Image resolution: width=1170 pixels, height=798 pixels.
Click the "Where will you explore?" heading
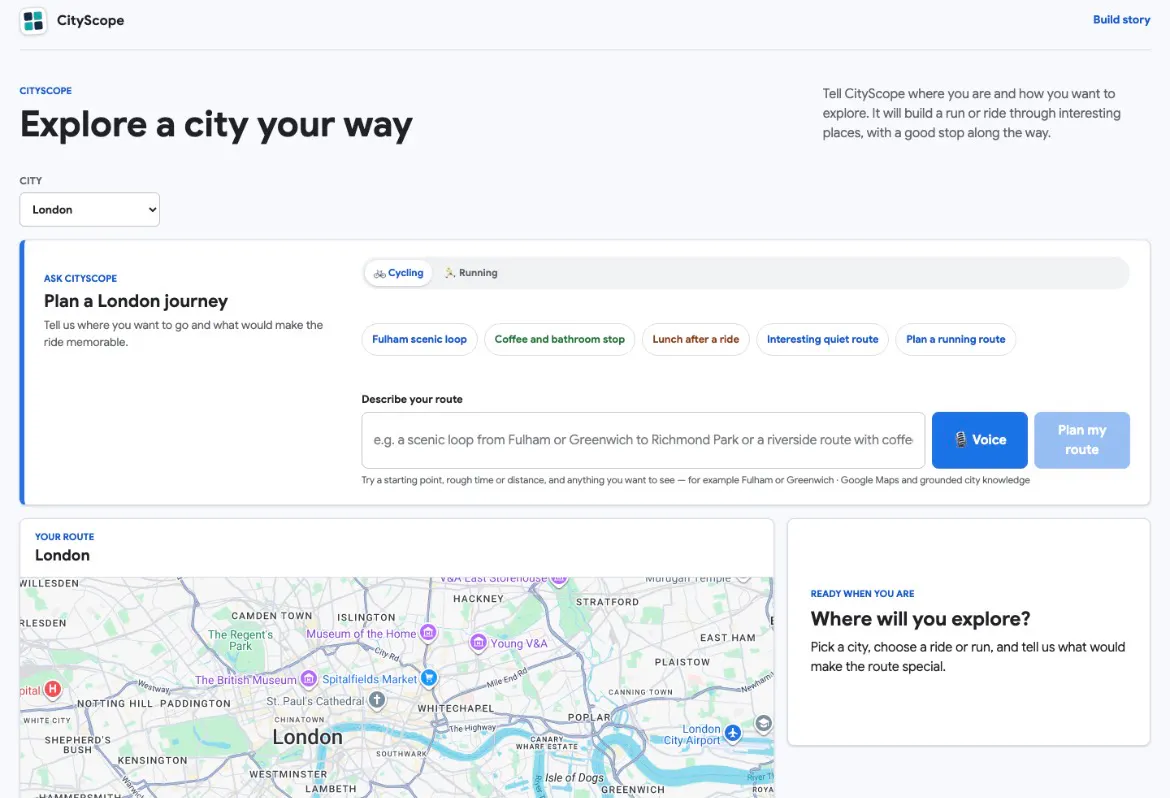point(920,619)
